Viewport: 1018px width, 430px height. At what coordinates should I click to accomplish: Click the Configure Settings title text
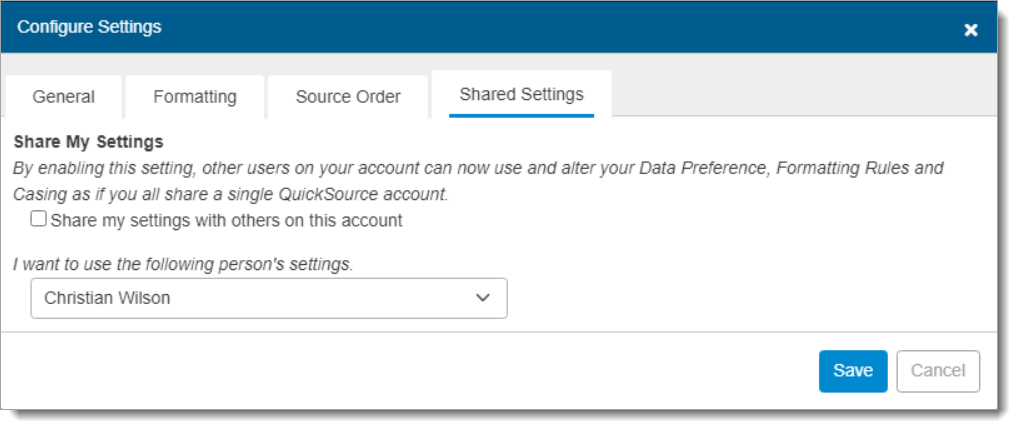click(89, 27)
